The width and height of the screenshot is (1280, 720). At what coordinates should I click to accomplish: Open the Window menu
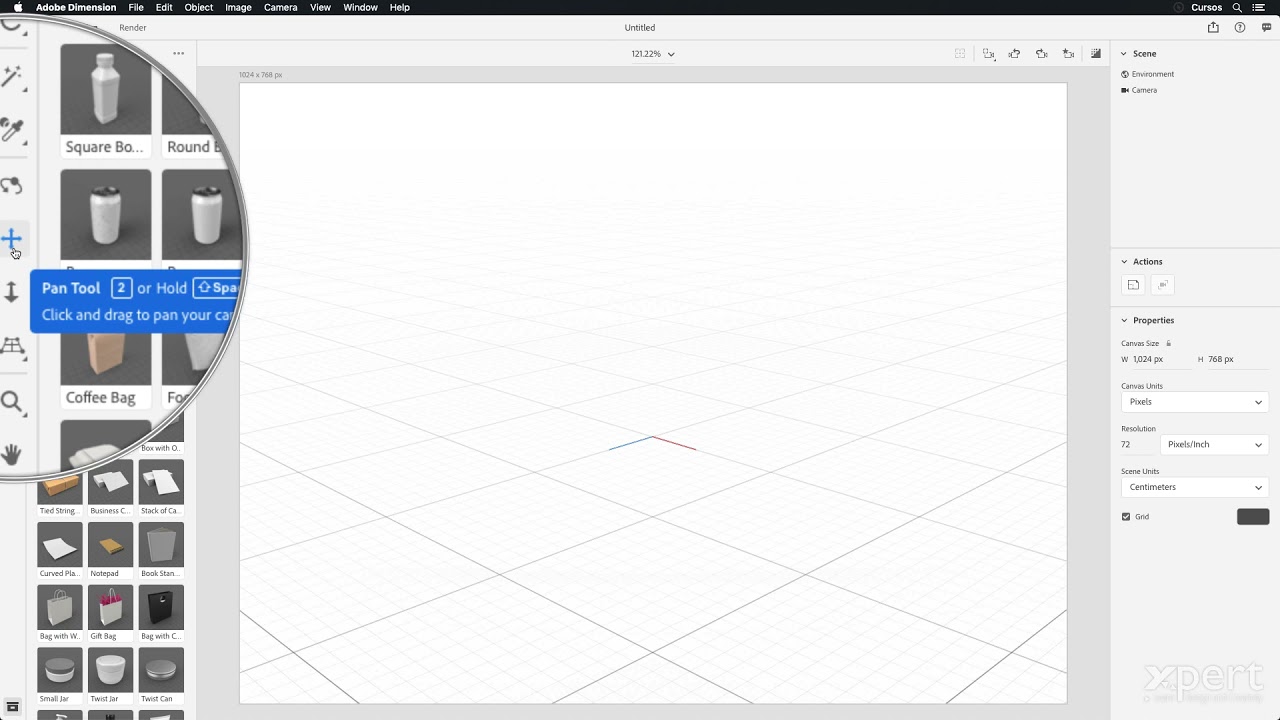pyautogui.click(x=360, y=7)
